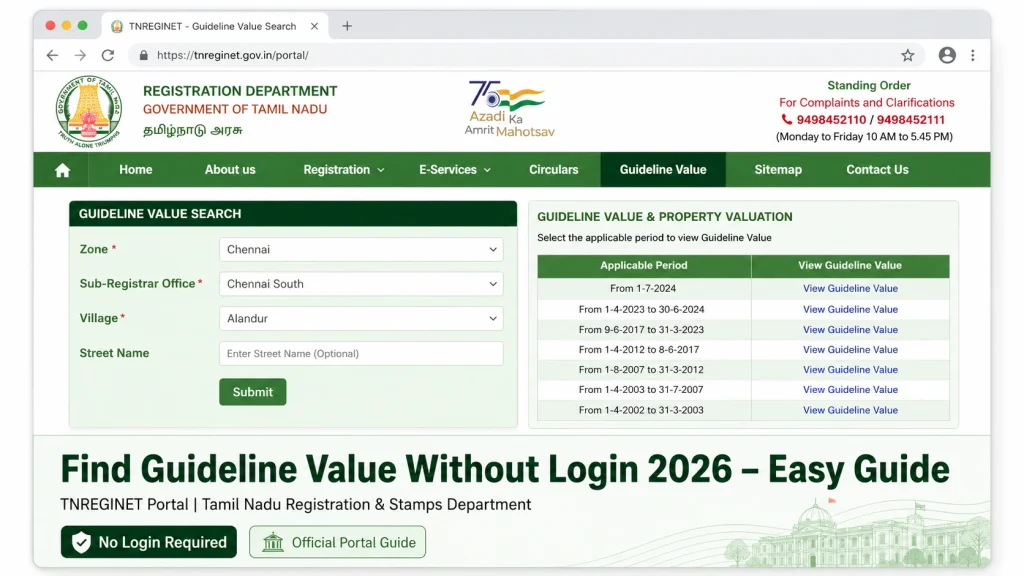Click the Standing Order link
Image resolution: width=1024 pixels, height=576 pixels.
tap(869, 86)
